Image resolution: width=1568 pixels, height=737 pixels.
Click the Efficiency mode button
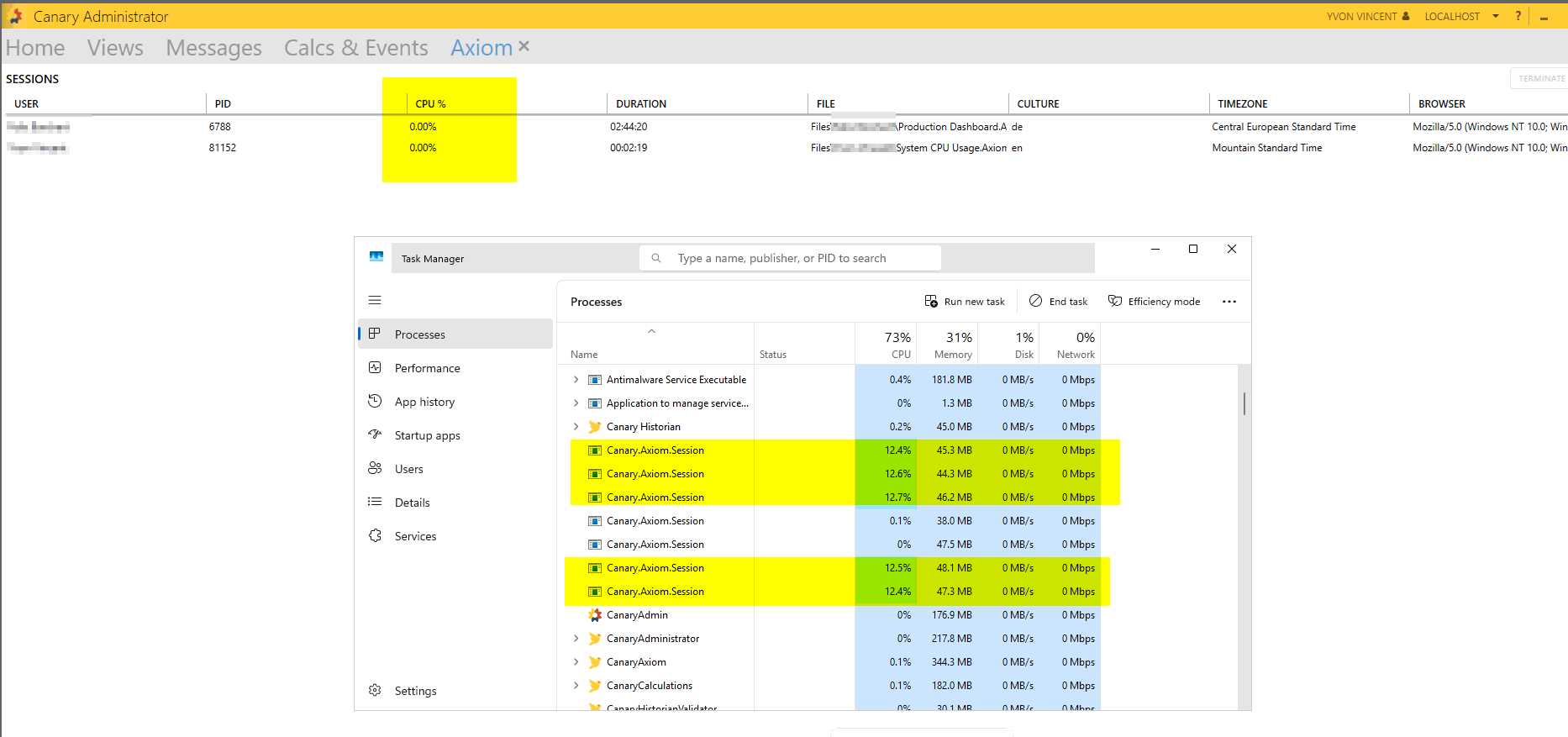[x=1154, y=302]
